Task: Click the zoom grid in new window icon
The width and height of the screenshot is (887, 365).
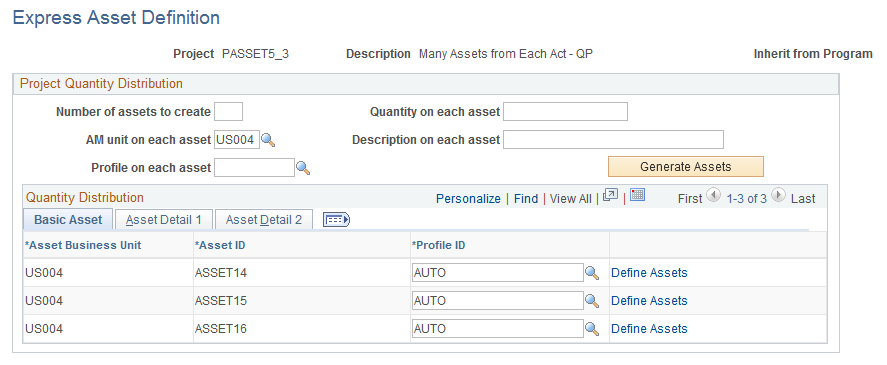Action: click(x=610, y=196)
